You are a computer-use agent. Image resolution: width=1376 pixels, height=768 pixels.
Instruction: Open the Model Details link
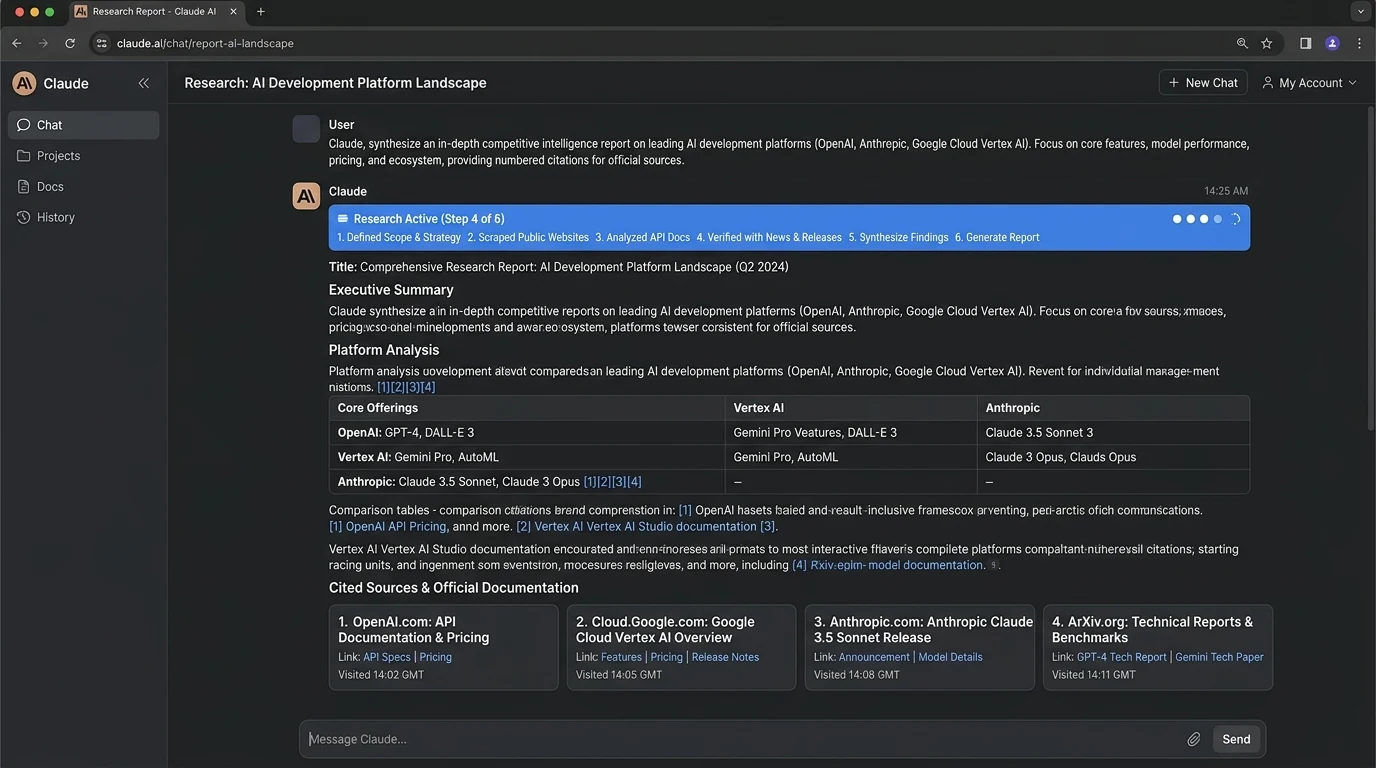pyautogui.click(x=951, y=657)
